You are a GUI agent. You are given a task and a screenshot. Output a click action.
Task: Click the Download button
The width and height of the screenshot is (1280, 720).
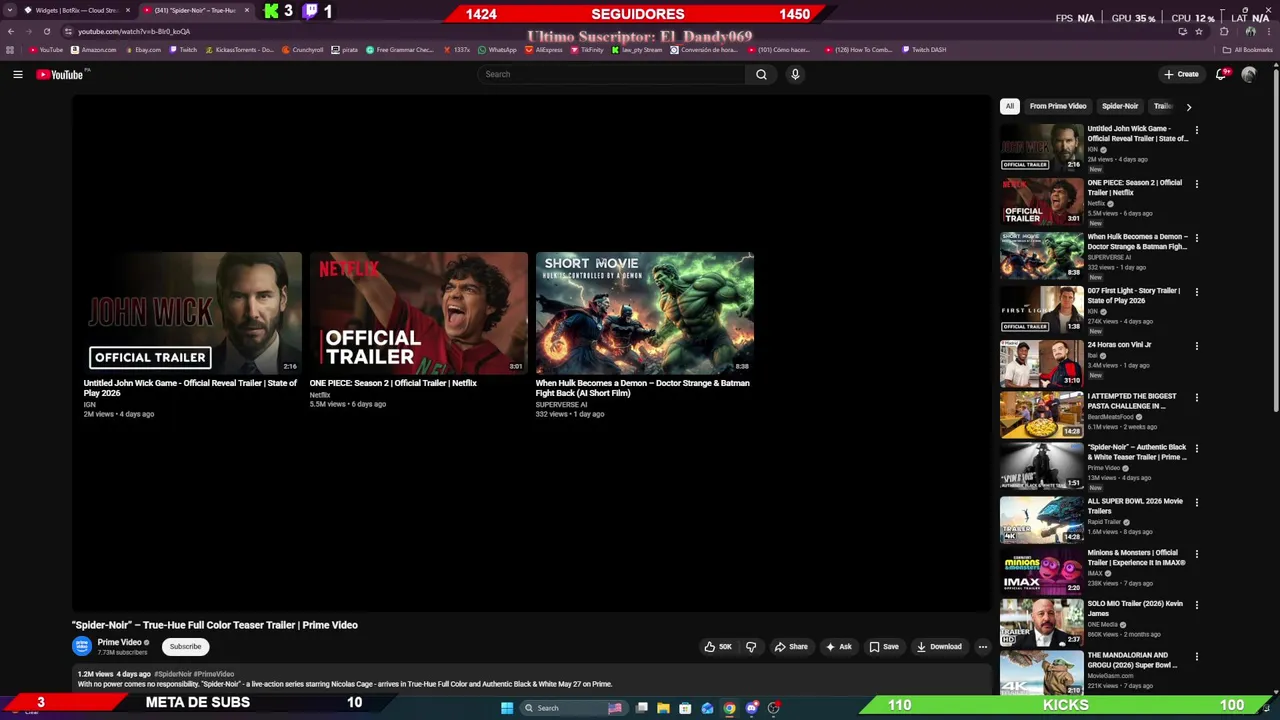coord(939,647)
